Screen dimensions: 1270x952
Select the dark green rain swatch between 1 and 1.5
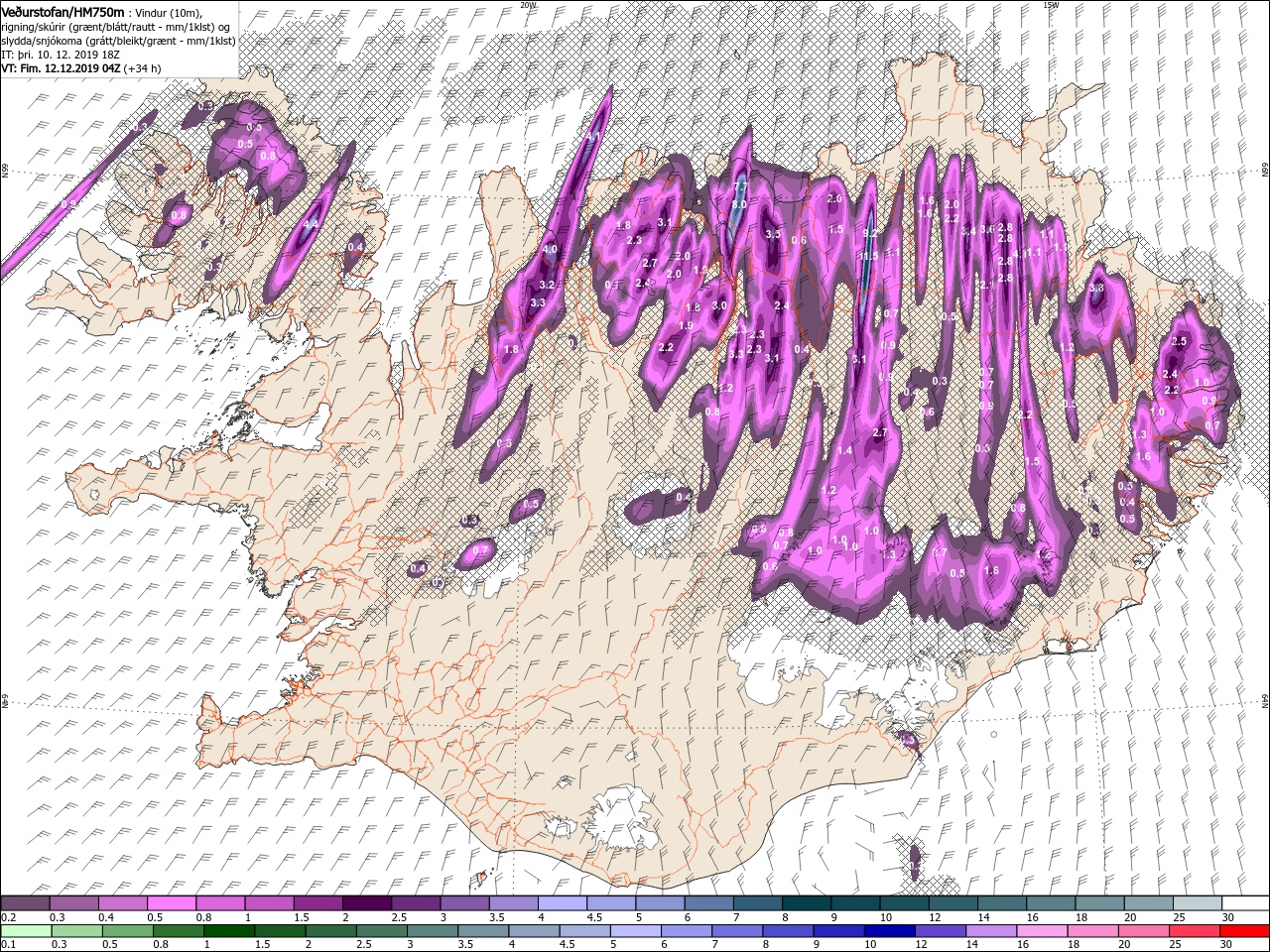click(x=229, y=930)
